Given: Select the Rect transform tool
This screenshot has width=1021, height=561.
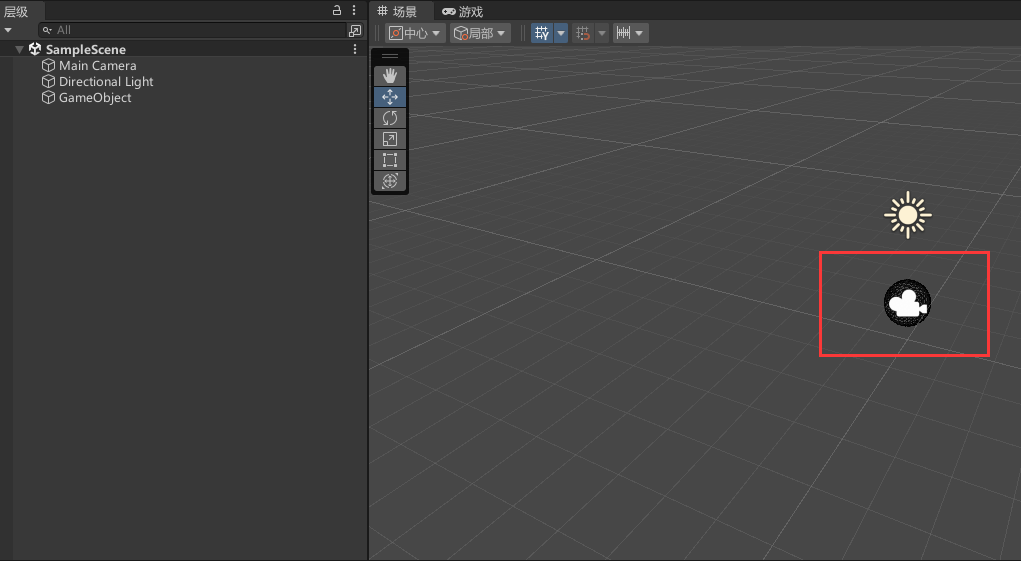Looking at the screenshot, I should 389,159.
